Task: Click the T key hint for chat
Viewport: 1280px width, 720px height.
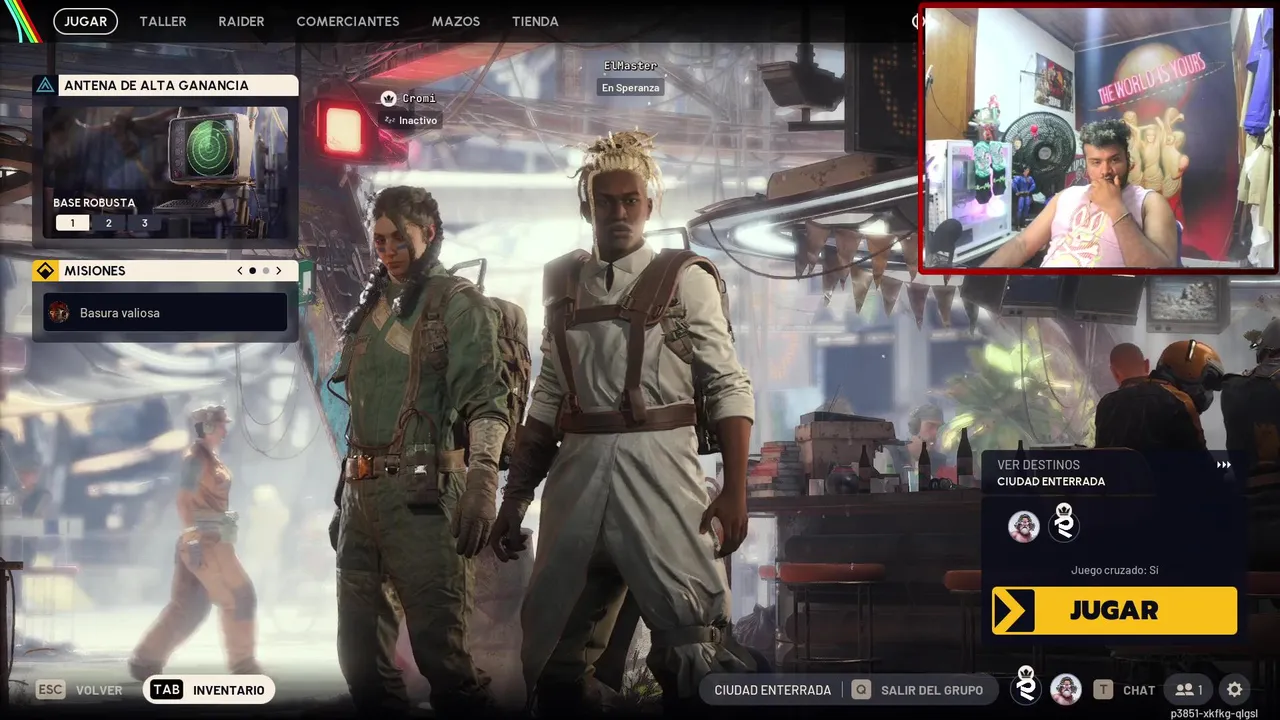Action: tap(1102, 690)
